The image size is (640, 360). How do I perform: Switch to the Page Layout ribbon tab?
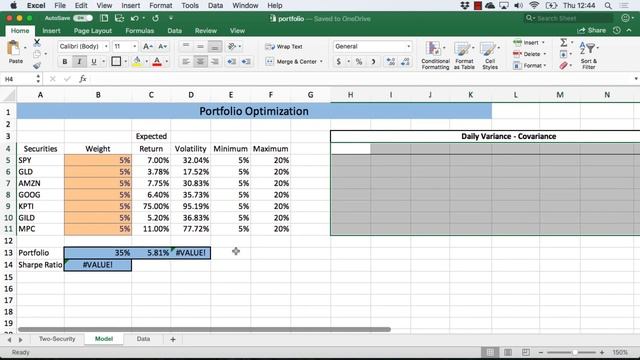tap(93, 31)
